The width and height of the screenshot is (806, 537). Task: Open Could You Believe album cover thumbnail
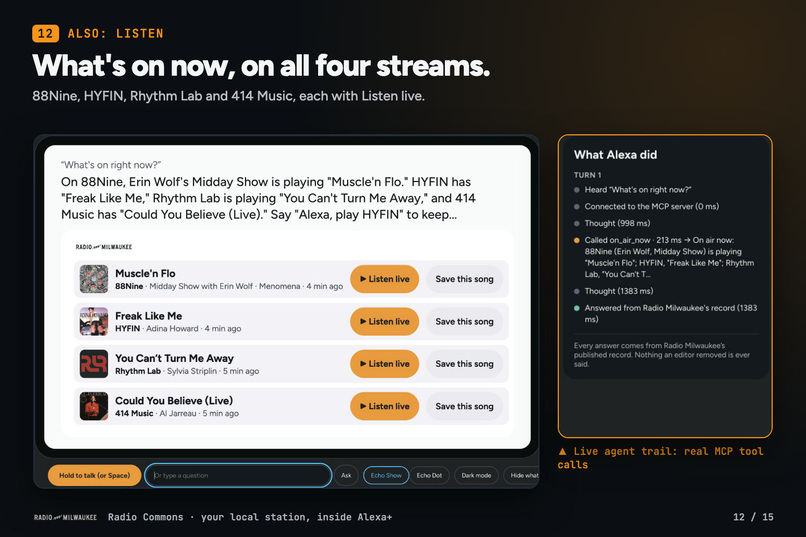tap(94, 406)
